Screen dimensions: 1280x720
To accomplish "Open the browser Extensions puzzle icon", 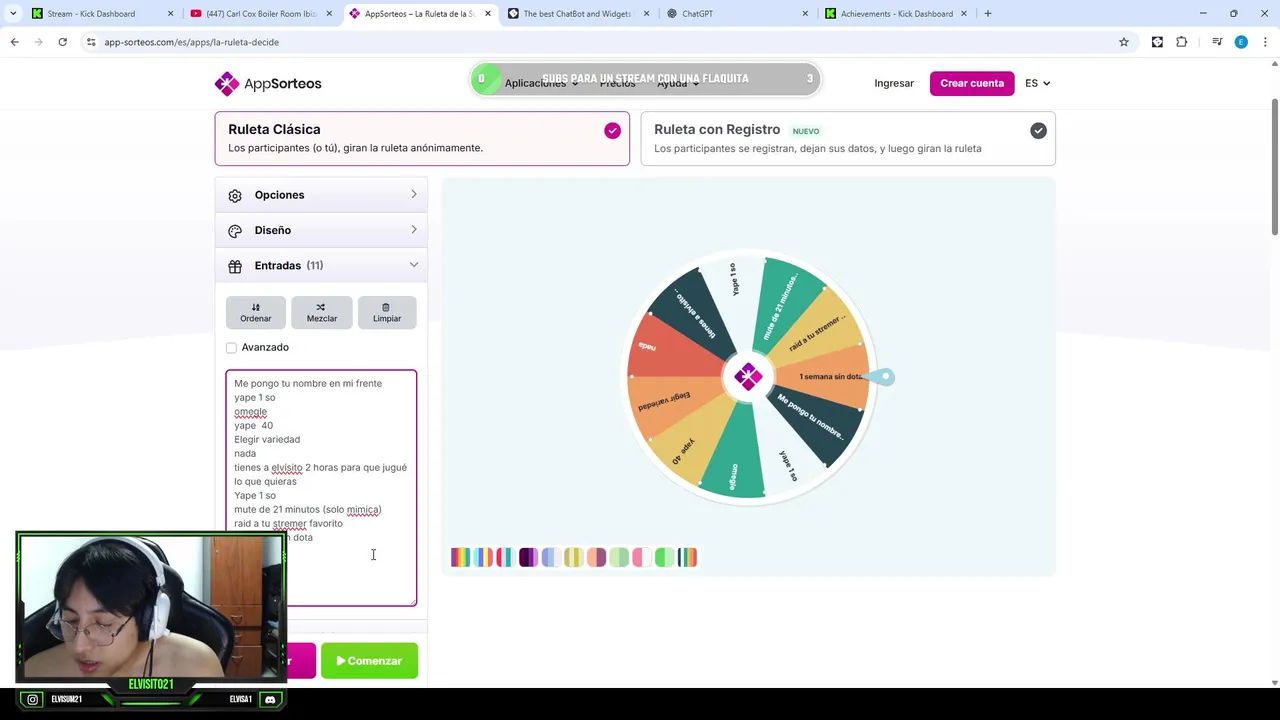I will click(1182, 42).
